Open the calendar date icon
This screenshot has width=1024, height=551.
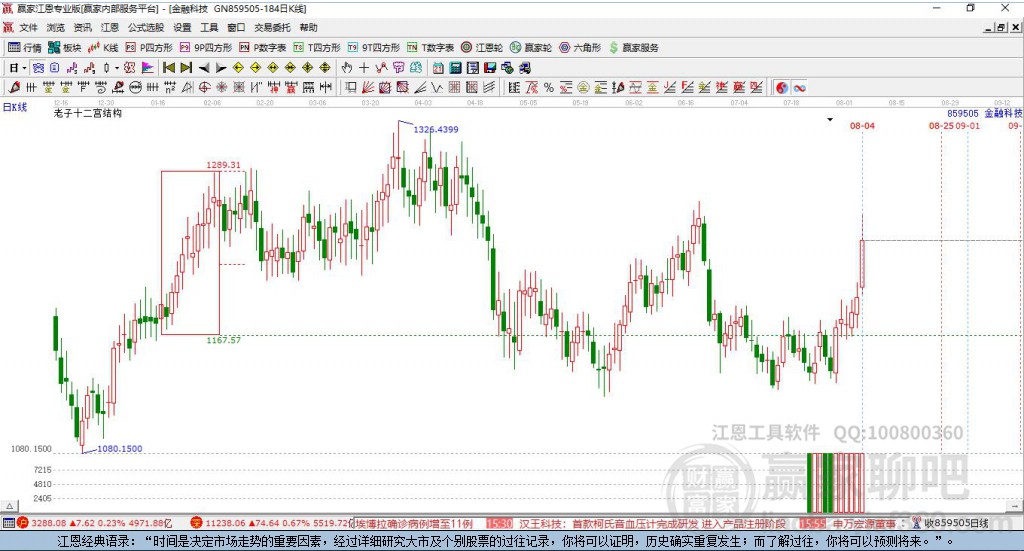438,68
